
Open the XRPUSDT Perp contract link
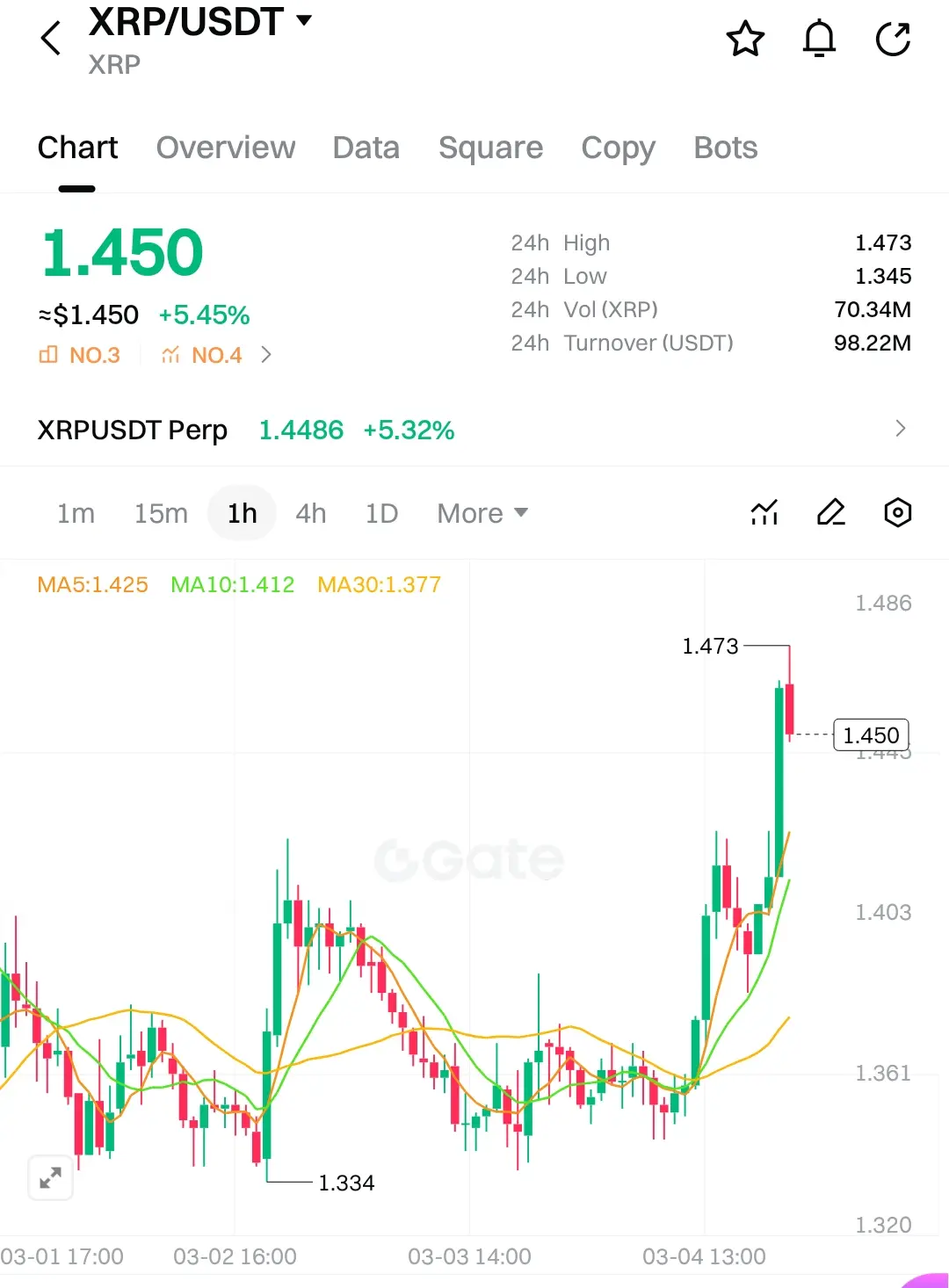(133, 430)
